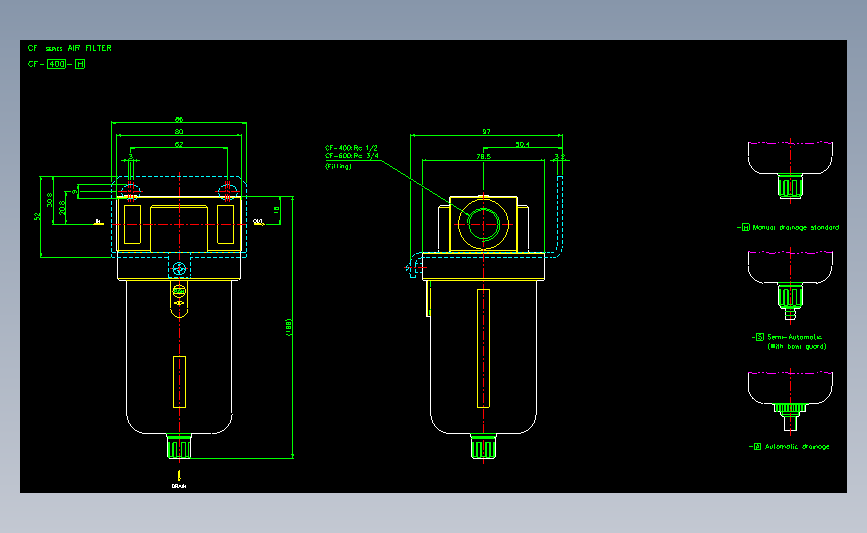867x533 pixels.
Task: Click the '(With bowl guard)' note
Action: pyautogui.click(x=797, y=347)
